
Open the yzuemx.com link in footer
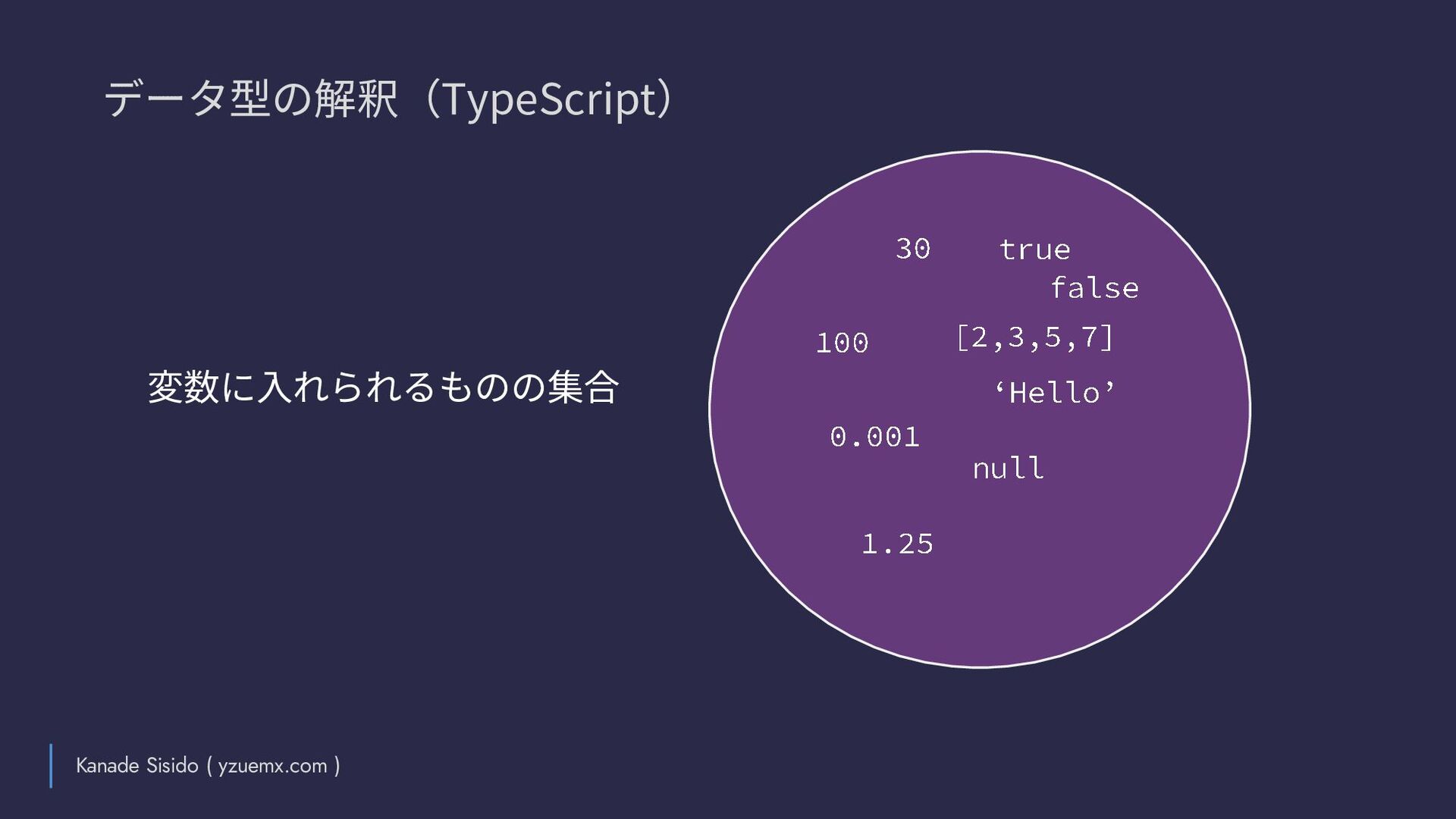[x=272, y=766]
